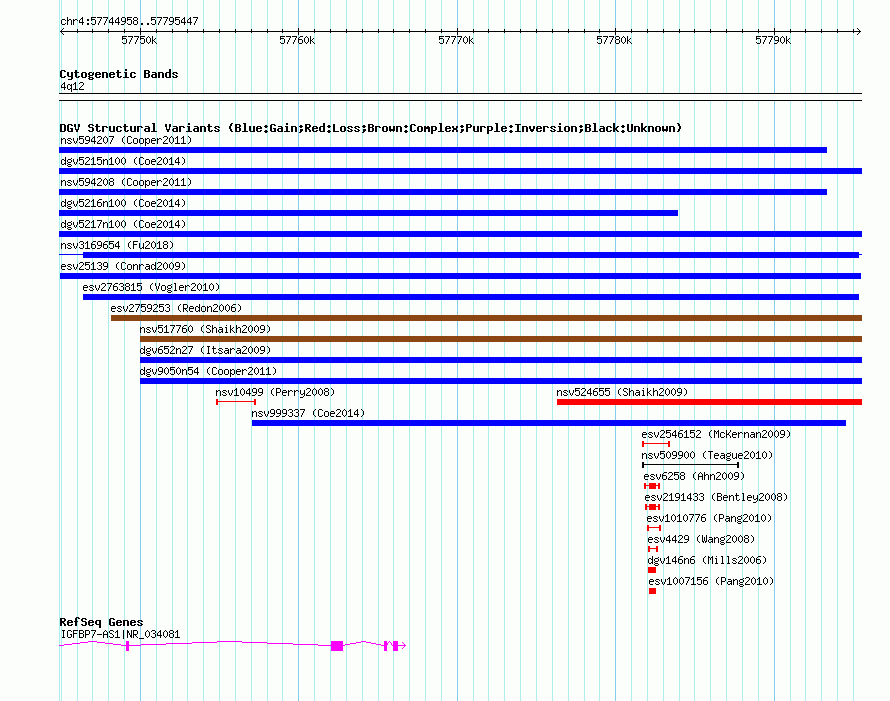This screenshot has height=701, width=890.
Task: Select the nsv3169654 (Fu2018) variant bar
Action: [460, 255]
